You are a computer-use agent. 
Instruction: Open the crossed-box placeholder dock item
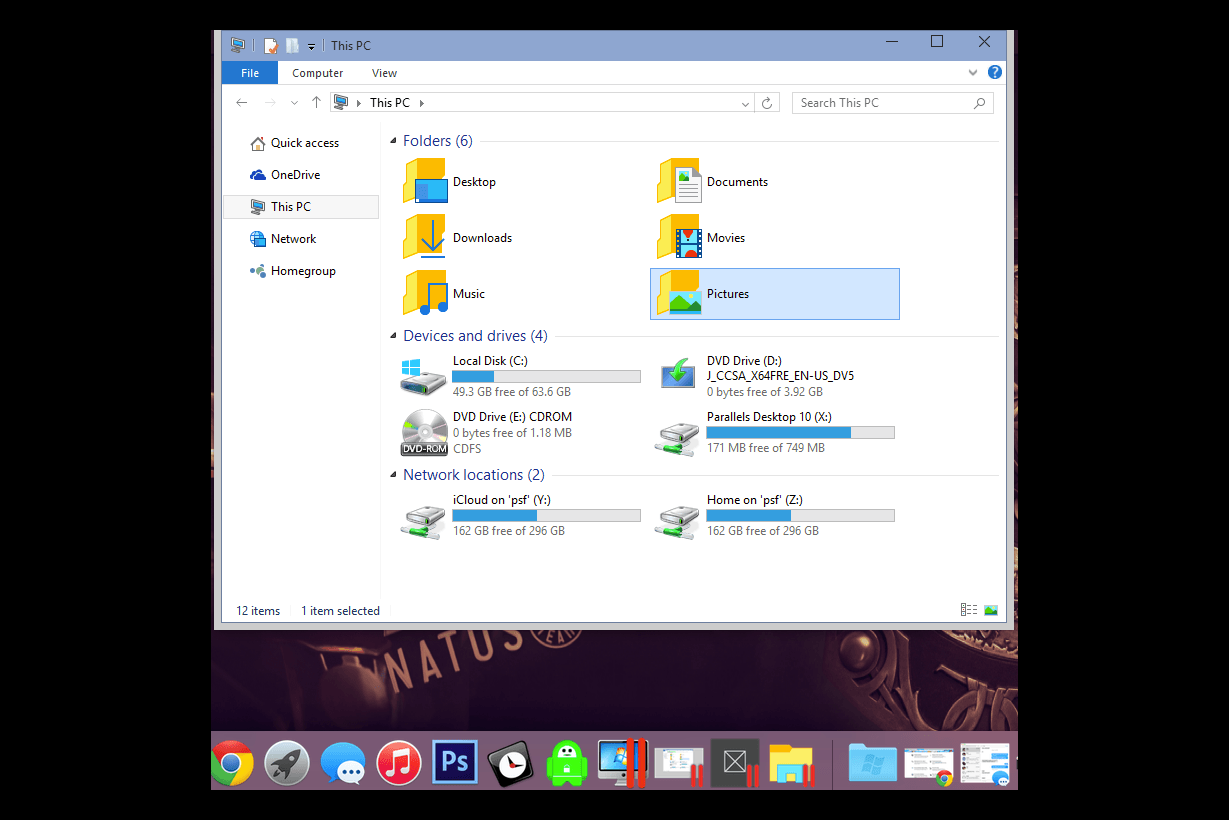click(735, 764)
